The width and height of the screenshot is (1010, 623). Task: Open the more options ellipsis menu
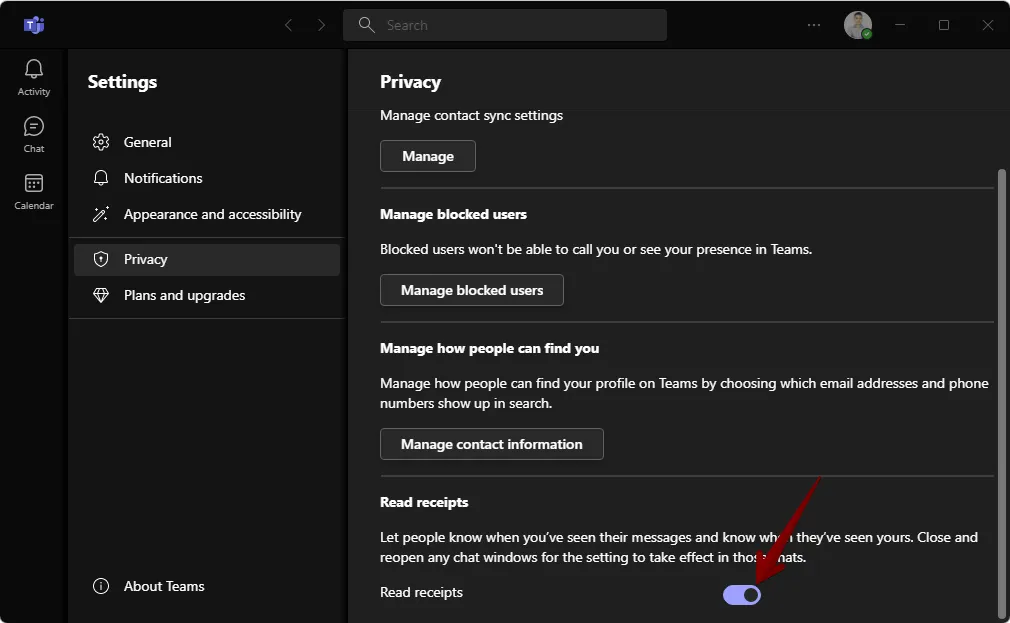point(813,25)
